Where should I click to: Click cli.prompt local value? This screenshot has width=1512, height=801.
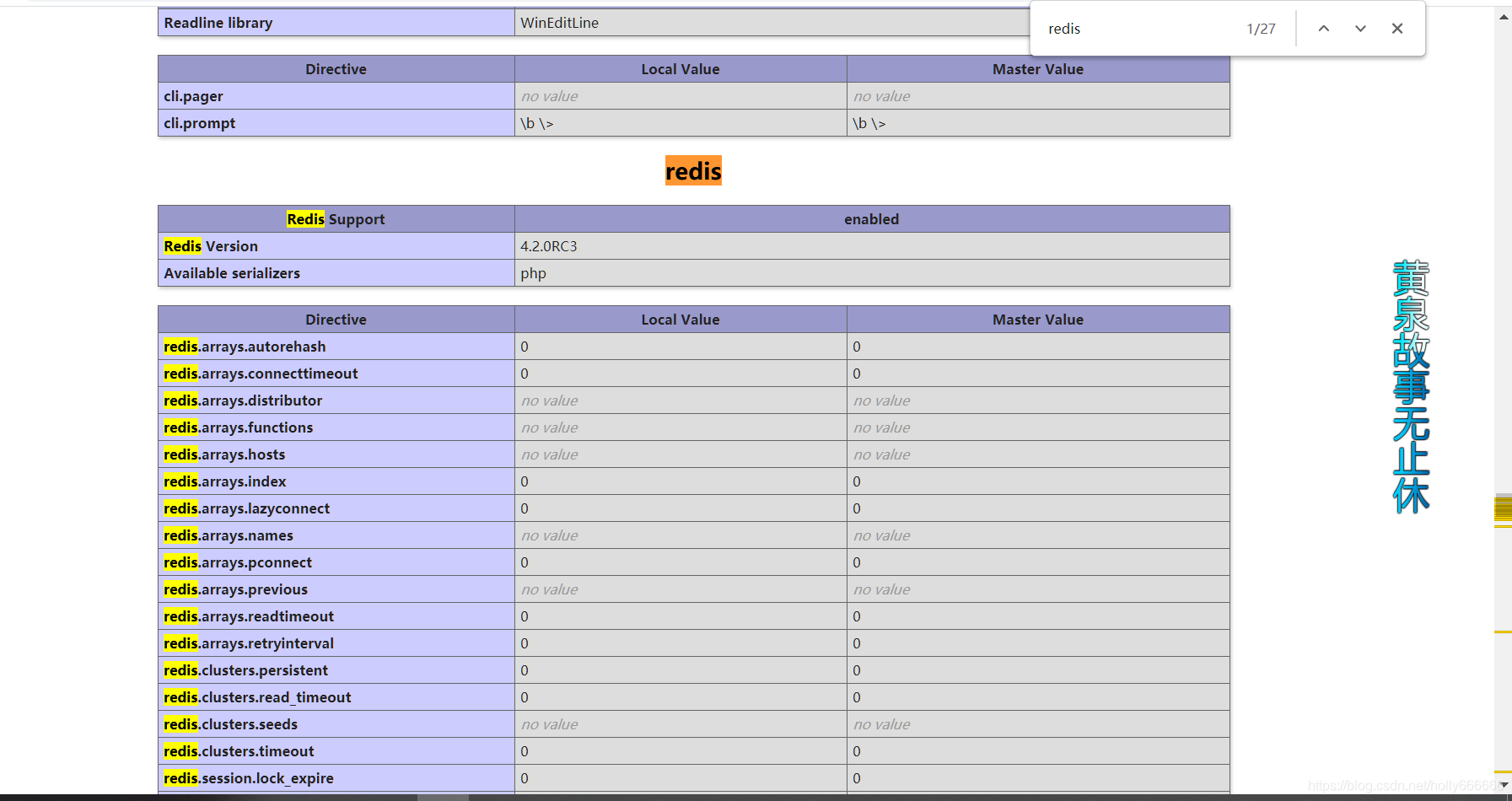click(x=537, y=123)
